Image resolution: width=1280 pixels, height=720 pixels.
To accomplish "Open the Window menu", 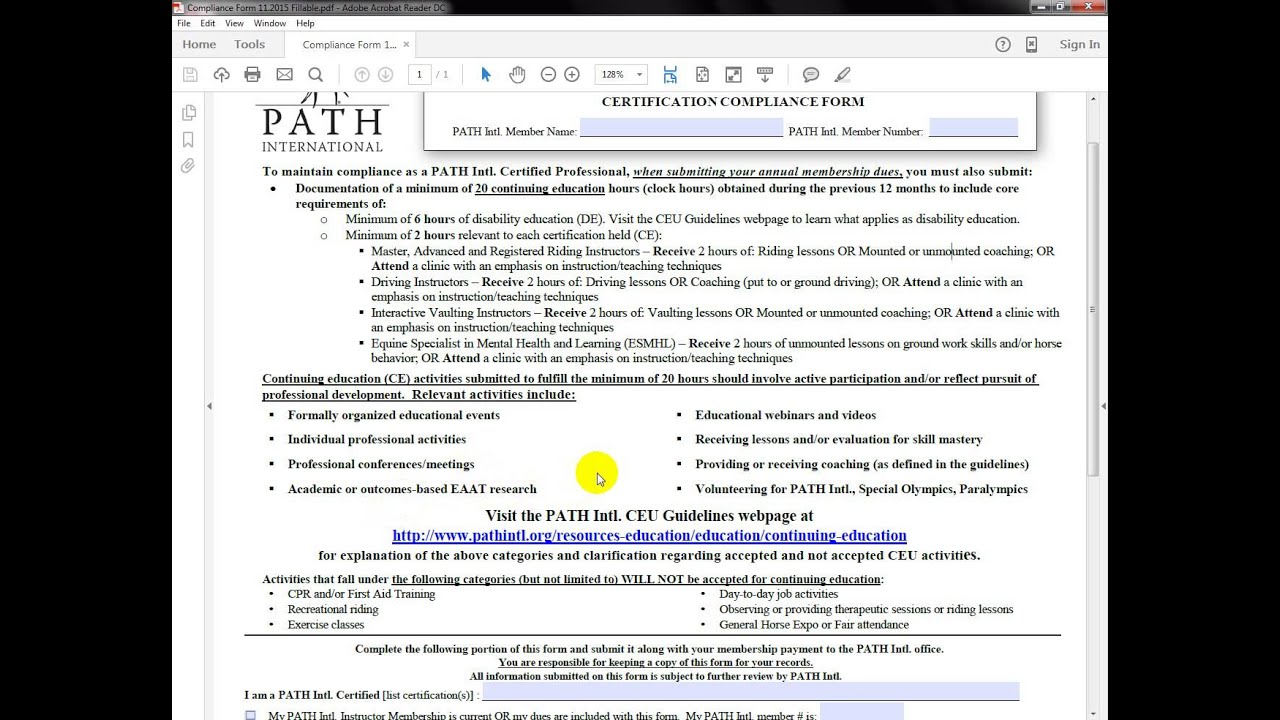I will [x=270, y=23].
